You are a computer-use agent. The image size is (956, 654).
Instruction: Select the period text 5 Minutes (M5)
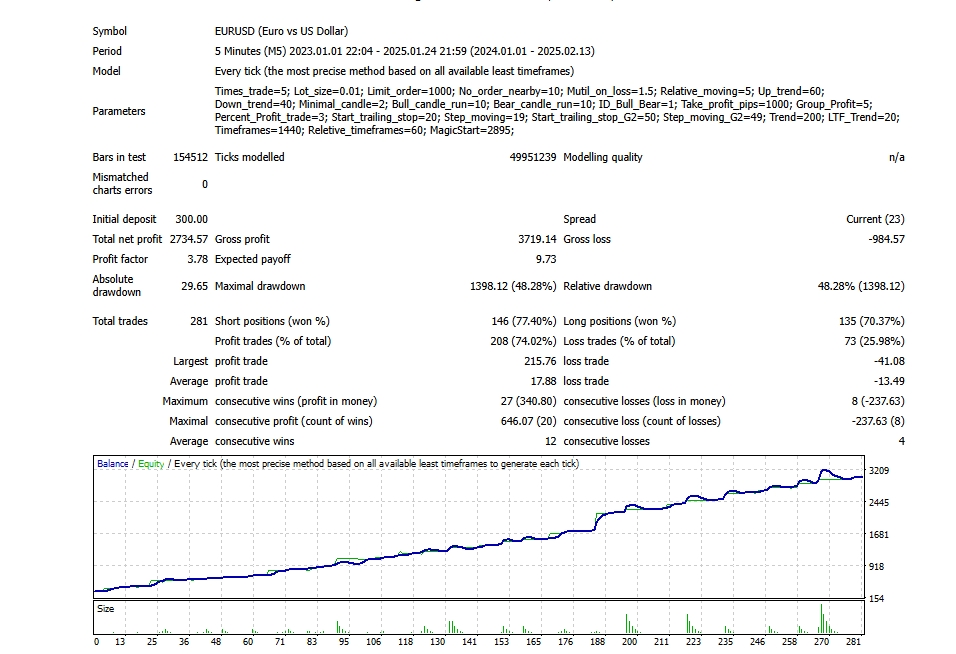[251, 51]
